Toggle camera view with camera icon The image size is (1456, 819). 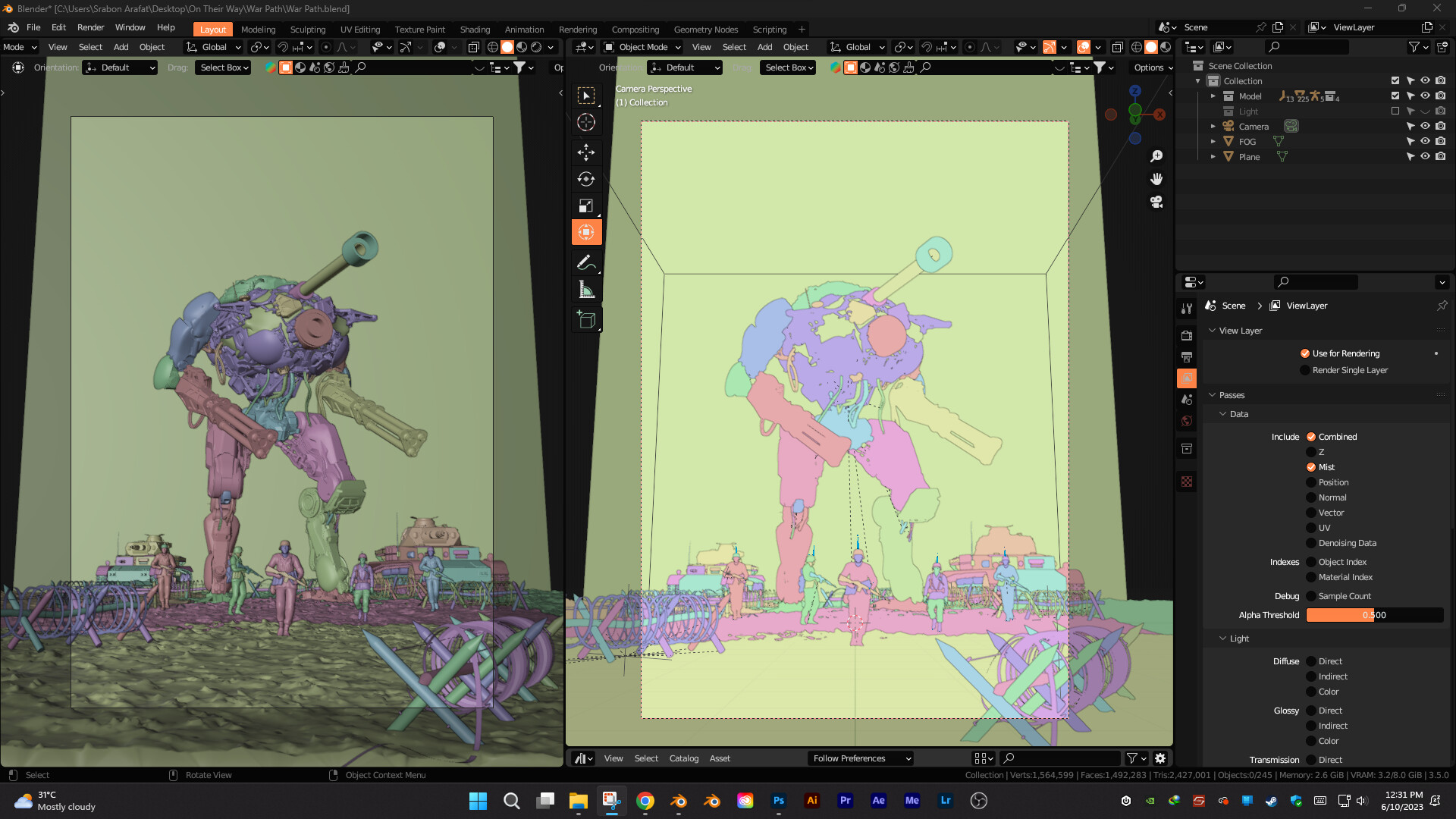[x=1156, y=202]
